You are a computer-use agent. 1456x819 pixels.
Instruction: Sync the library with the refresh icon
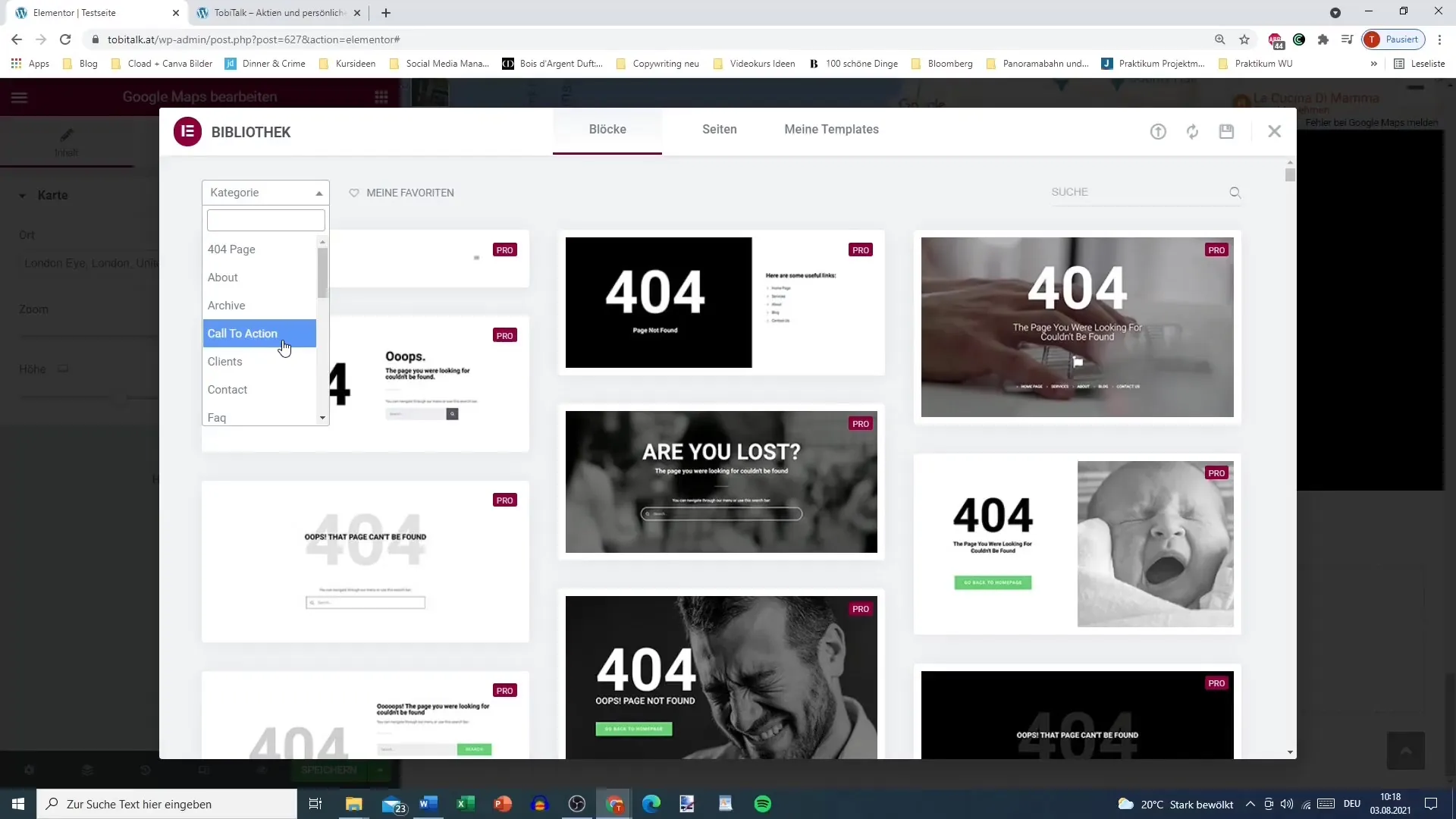click(x=1193, y=132)
